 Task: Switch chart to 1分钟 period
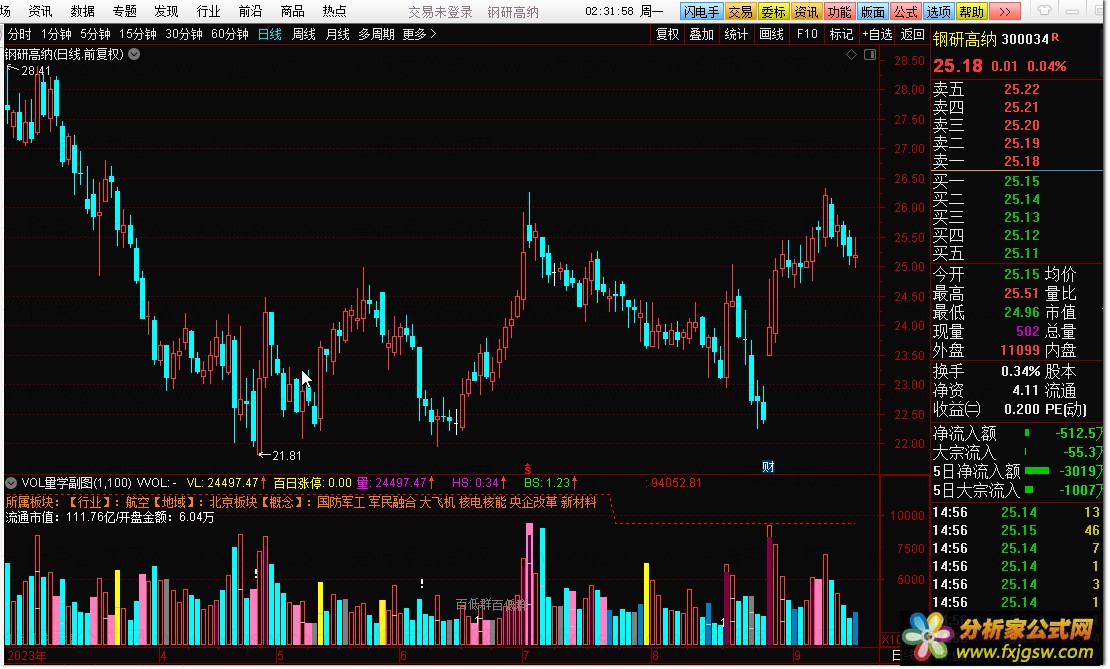(x=56, y=34)
